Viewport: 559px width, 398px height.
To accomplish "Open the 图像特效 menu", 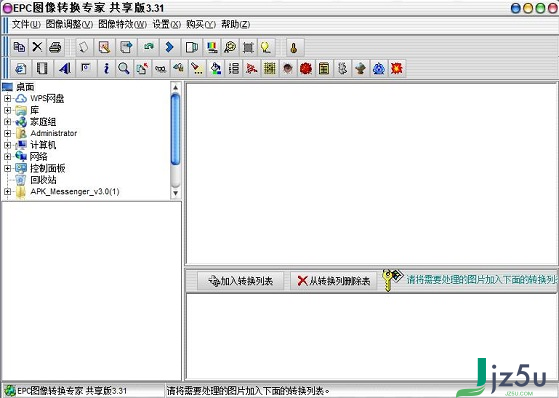I will tap(123, 24).
